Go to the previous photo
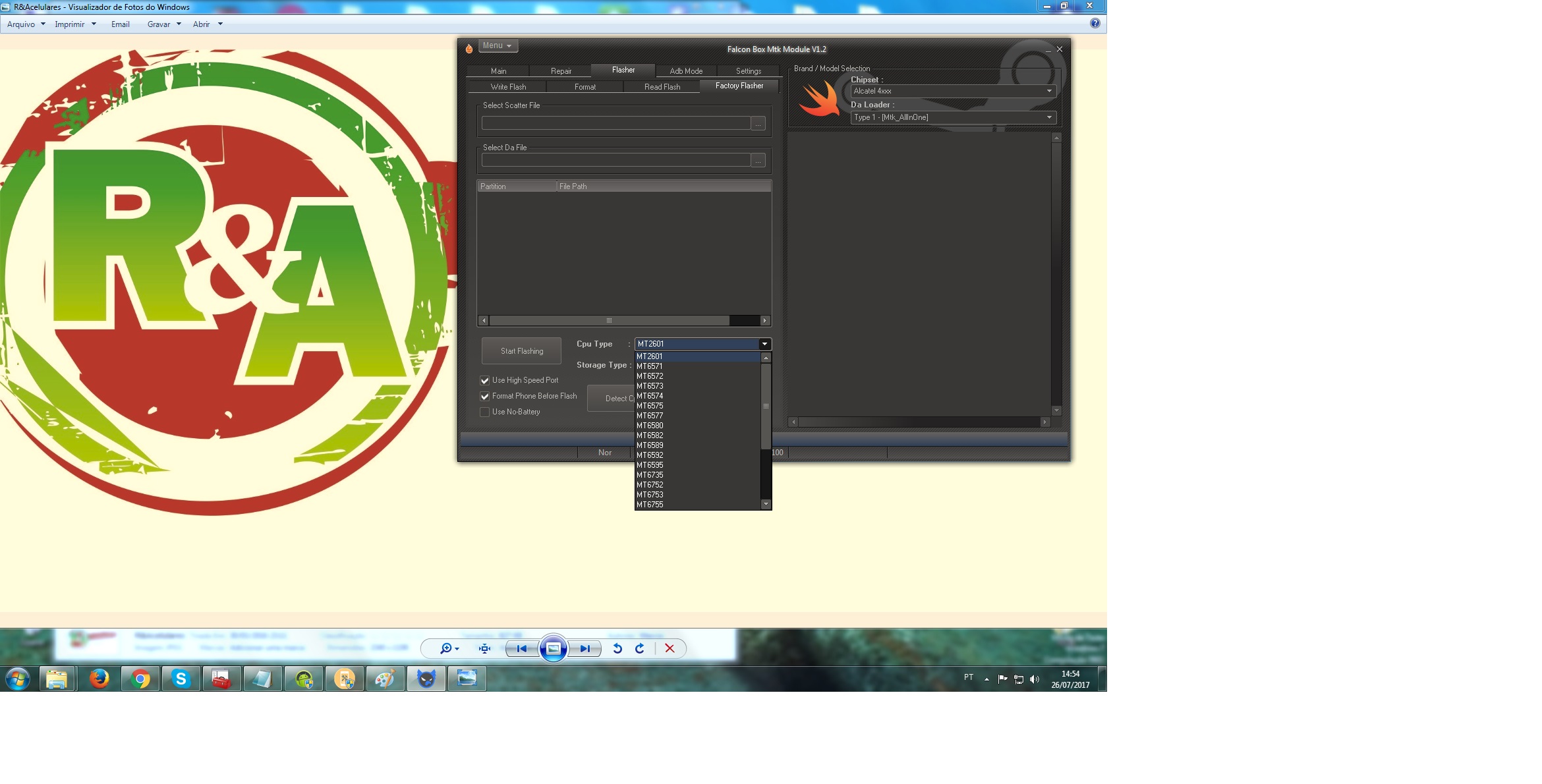The height and width of the screenshot is (784, 1542). 522,648
